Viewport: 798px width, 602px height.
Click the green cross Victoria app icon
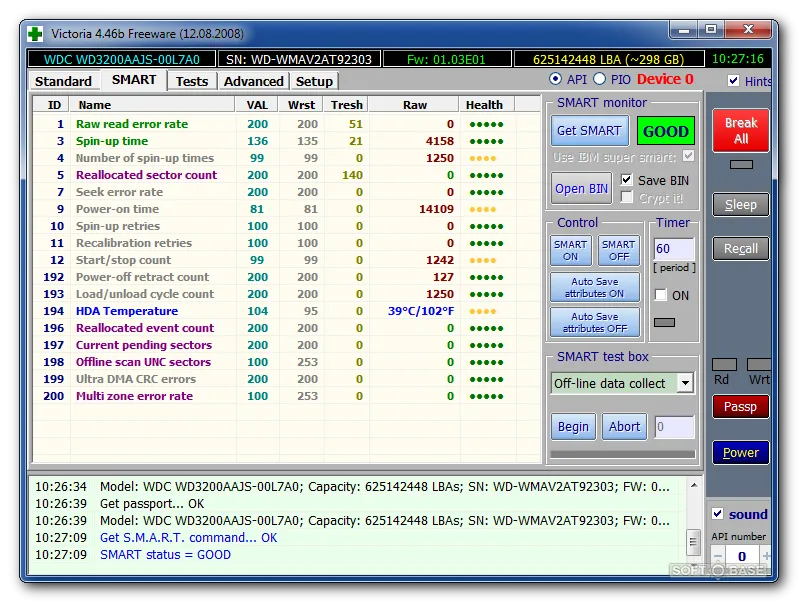tap(35, 34)
